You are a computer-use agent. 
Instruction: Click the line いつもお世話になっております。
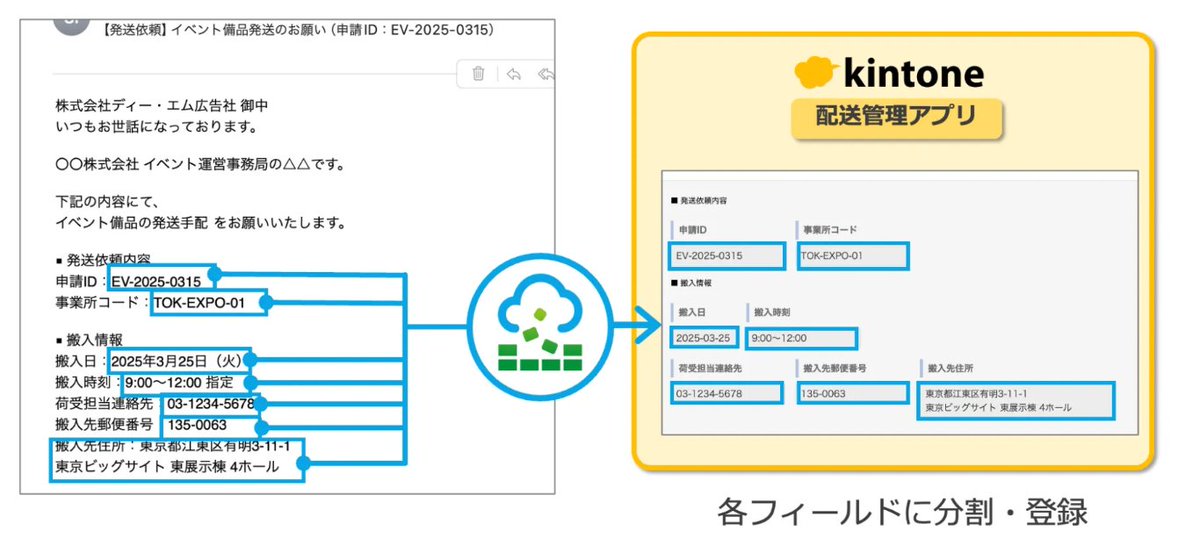(x=158, y=127)
